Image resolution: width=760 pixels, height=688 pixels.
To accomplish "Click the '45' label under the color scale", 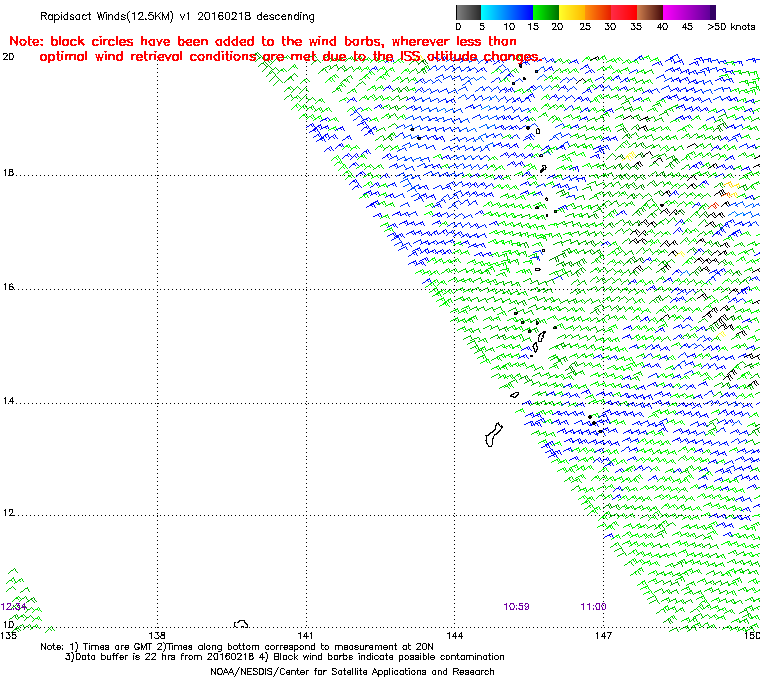I will point(687,27).
